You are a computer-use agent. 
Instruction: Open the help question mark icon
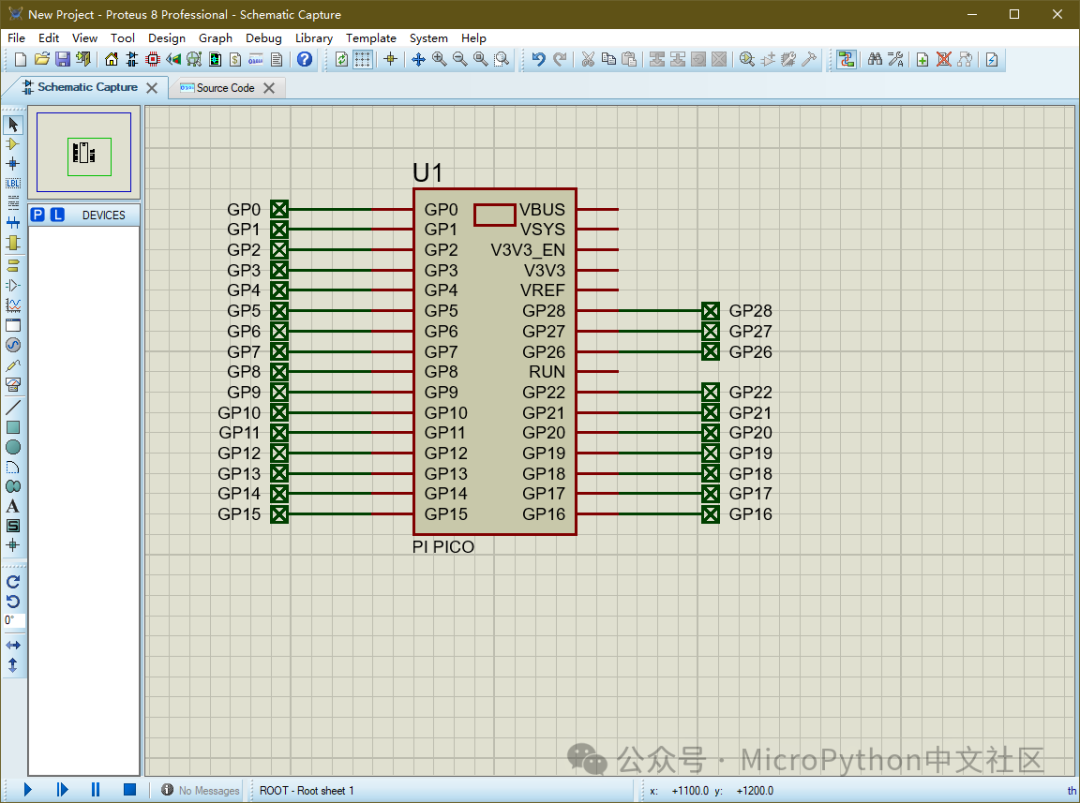[304, 60]
